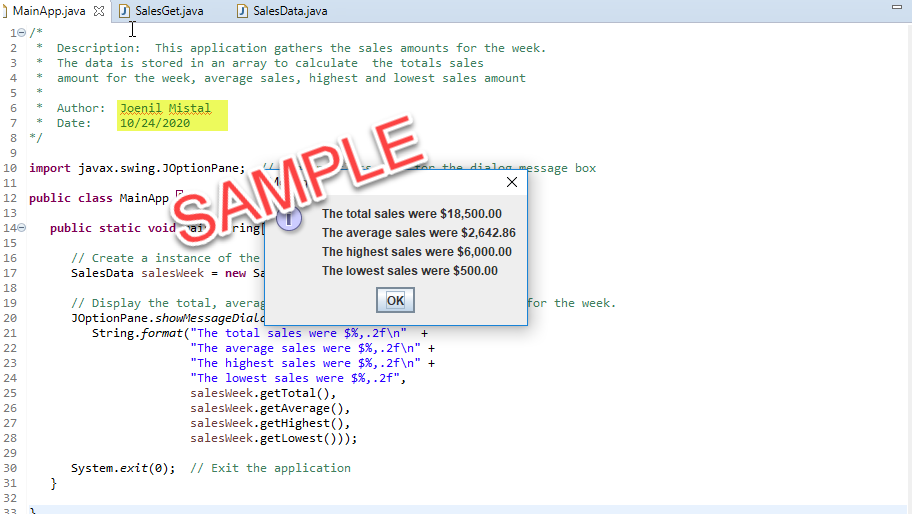Close the MainApp.java editor tab
912x514 pixels.
point(97,11)
